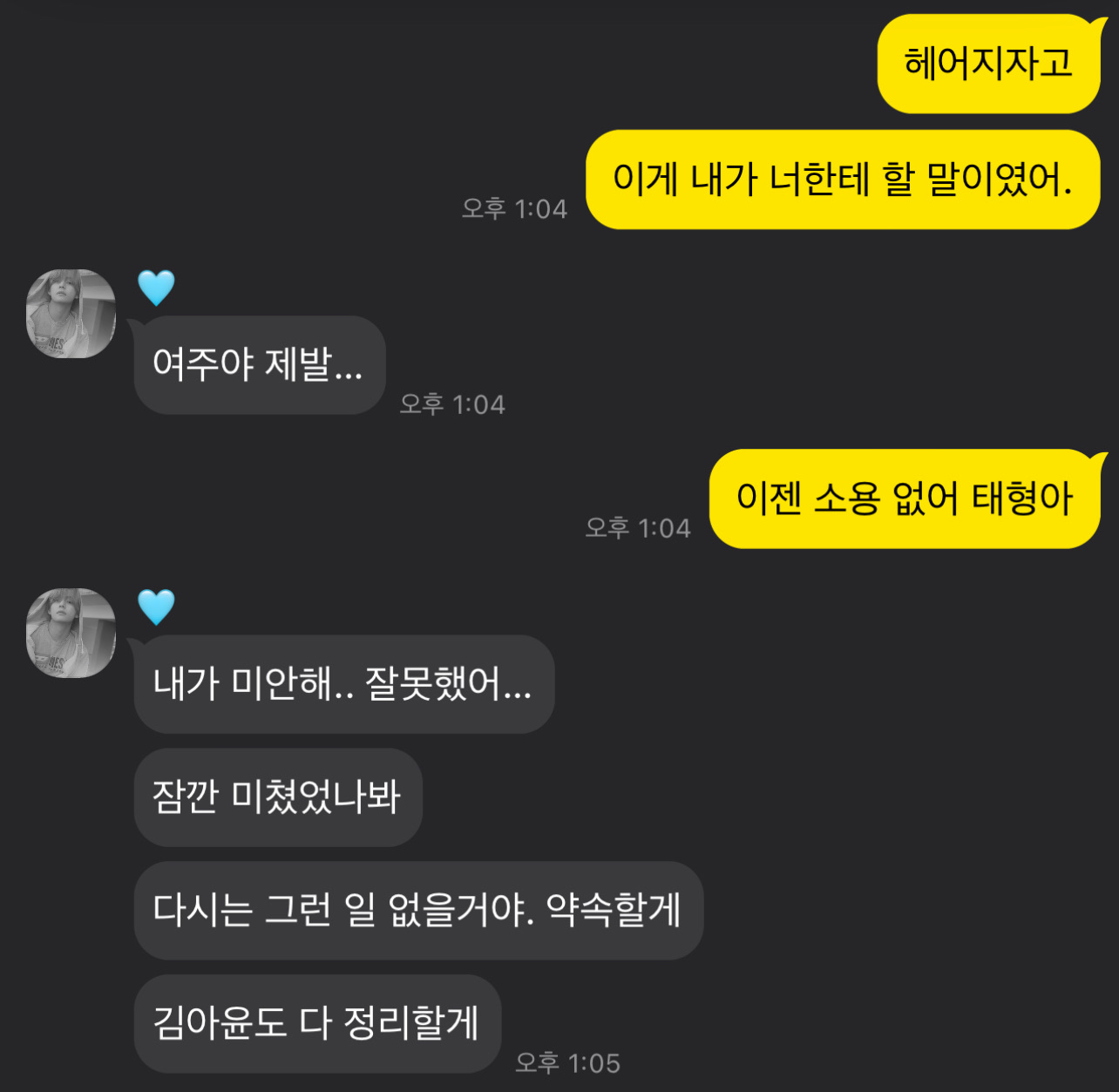The width and height of the screenshot is (1119, 1092).
Task: Click the name '김아윤도' in last message
Action: click(220, 1022)
